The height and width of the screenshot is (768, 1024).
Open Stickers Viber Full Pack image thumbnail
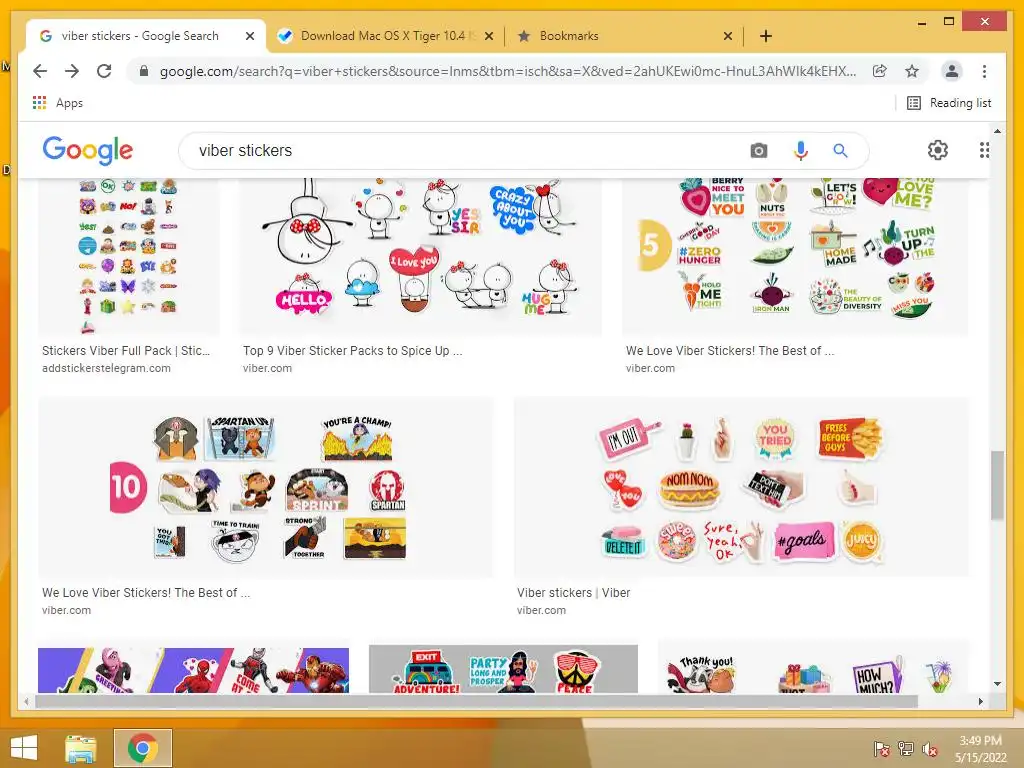click(x=129, y=257)
